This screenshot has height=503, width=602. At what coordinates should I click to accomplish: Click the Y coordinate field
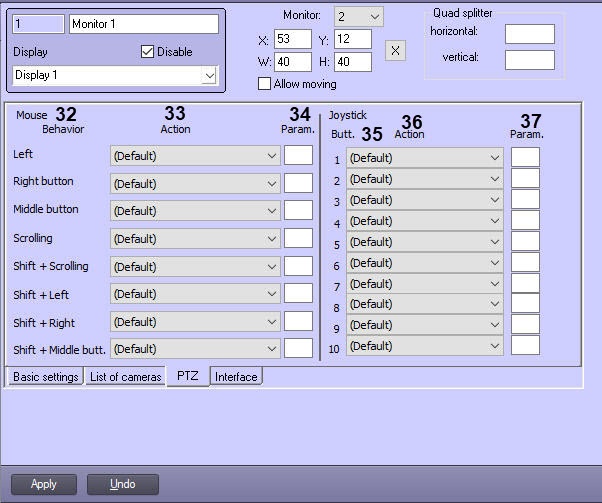click(x=353, y=39)
